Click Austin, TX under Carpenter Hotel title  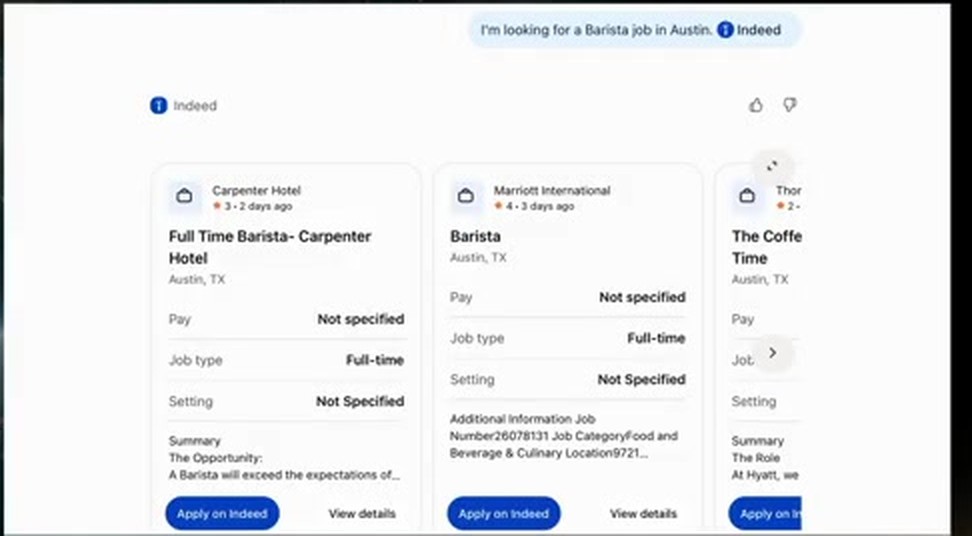click(197, 279)
